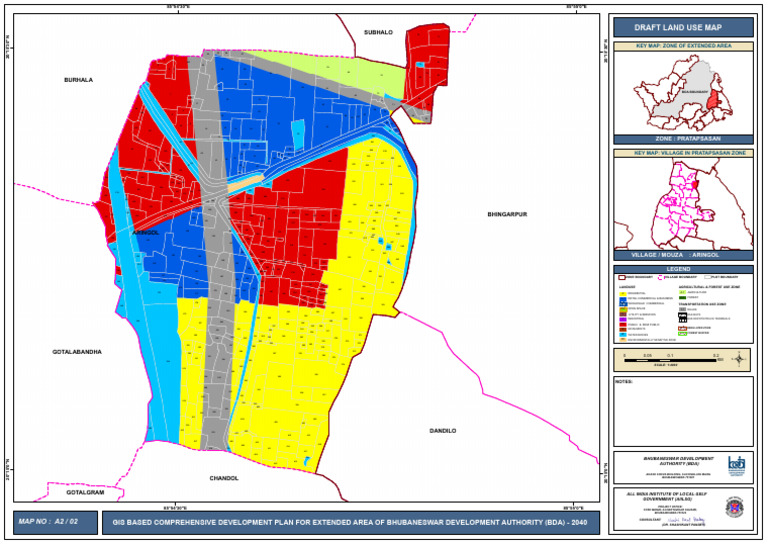Click the gray roads symbol in legend
The height and width of the screenshot is (544, 768).
(682, 309)
